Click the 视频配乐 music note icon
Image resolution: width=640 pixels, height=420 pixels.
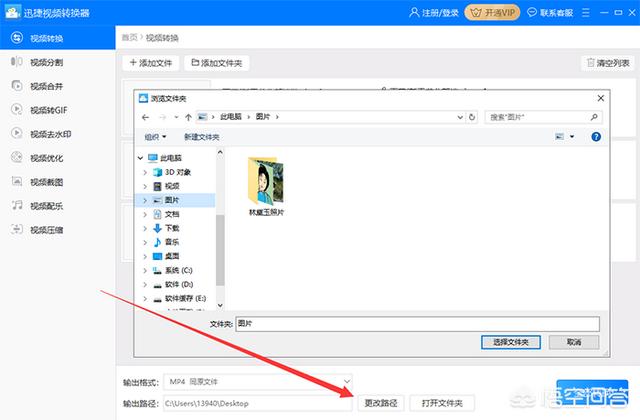click(x=17, y=205)
